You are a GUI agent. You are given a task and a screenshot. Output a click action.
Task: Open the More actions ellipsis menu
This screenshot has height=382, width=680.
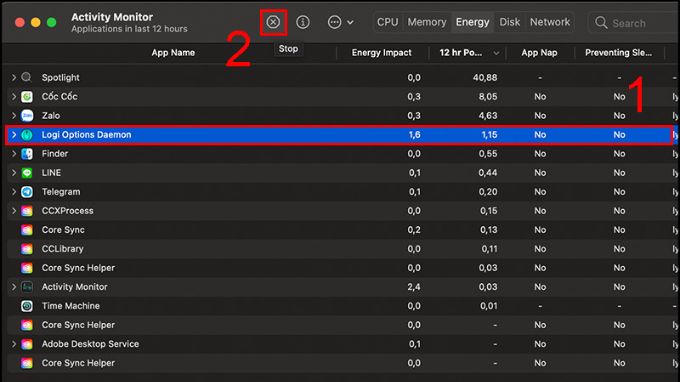[340, 22]
